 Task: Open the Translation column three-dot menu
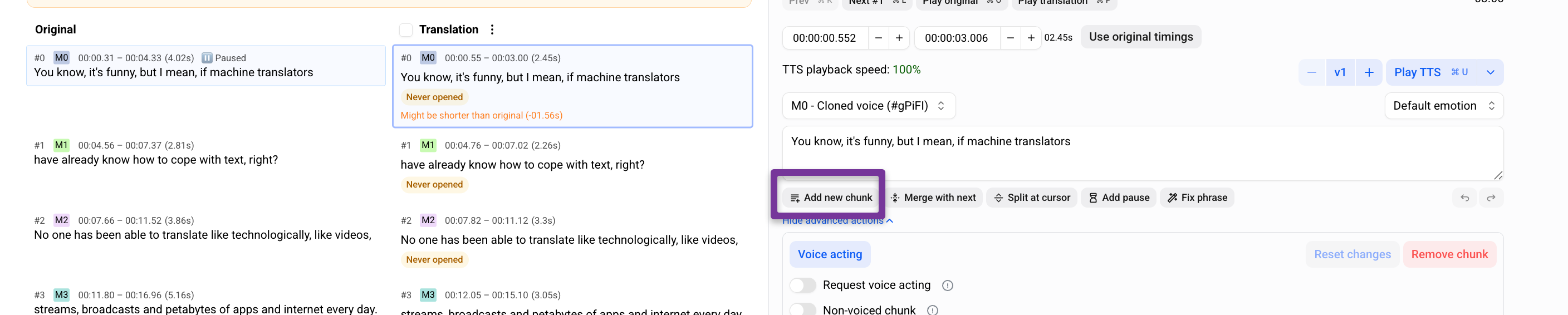click(492, 29)
